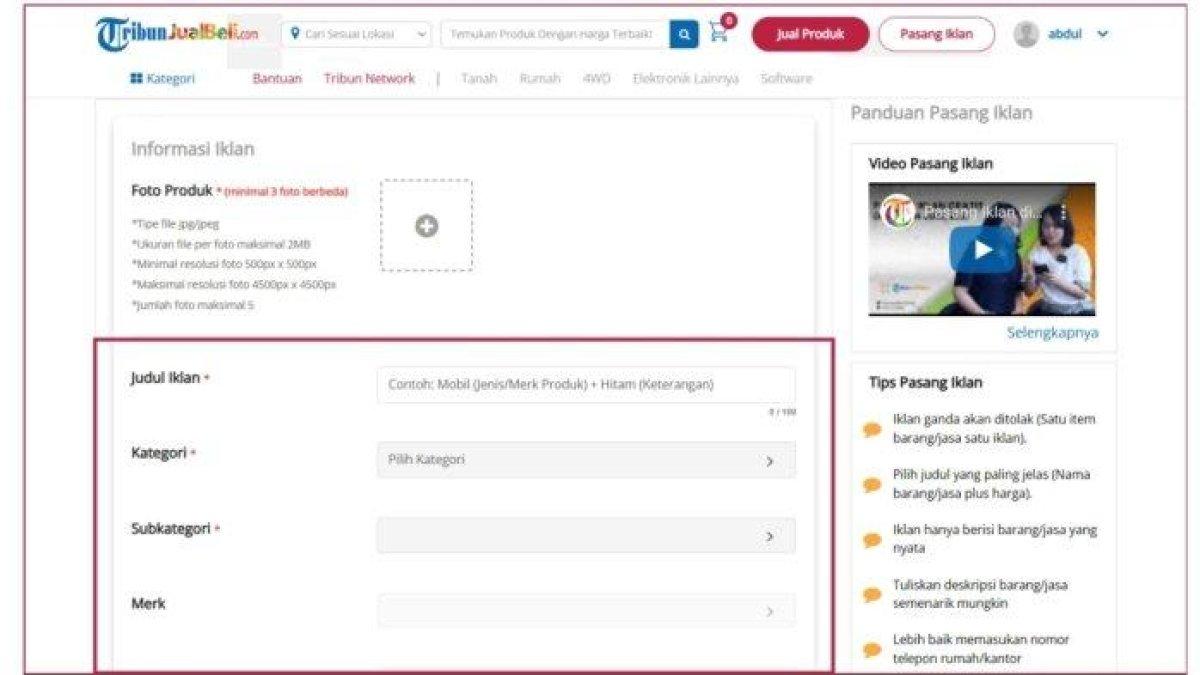
Task: Click the Kategori grid icon
Action: 138,77
